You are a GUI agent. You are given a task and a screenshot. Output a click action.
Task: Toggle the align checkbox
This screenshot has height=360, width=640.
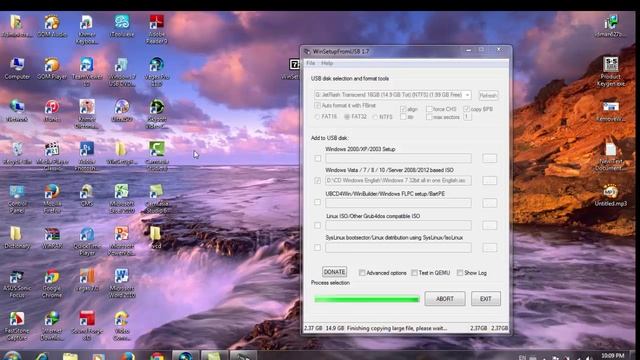click(x=403, y=109)
